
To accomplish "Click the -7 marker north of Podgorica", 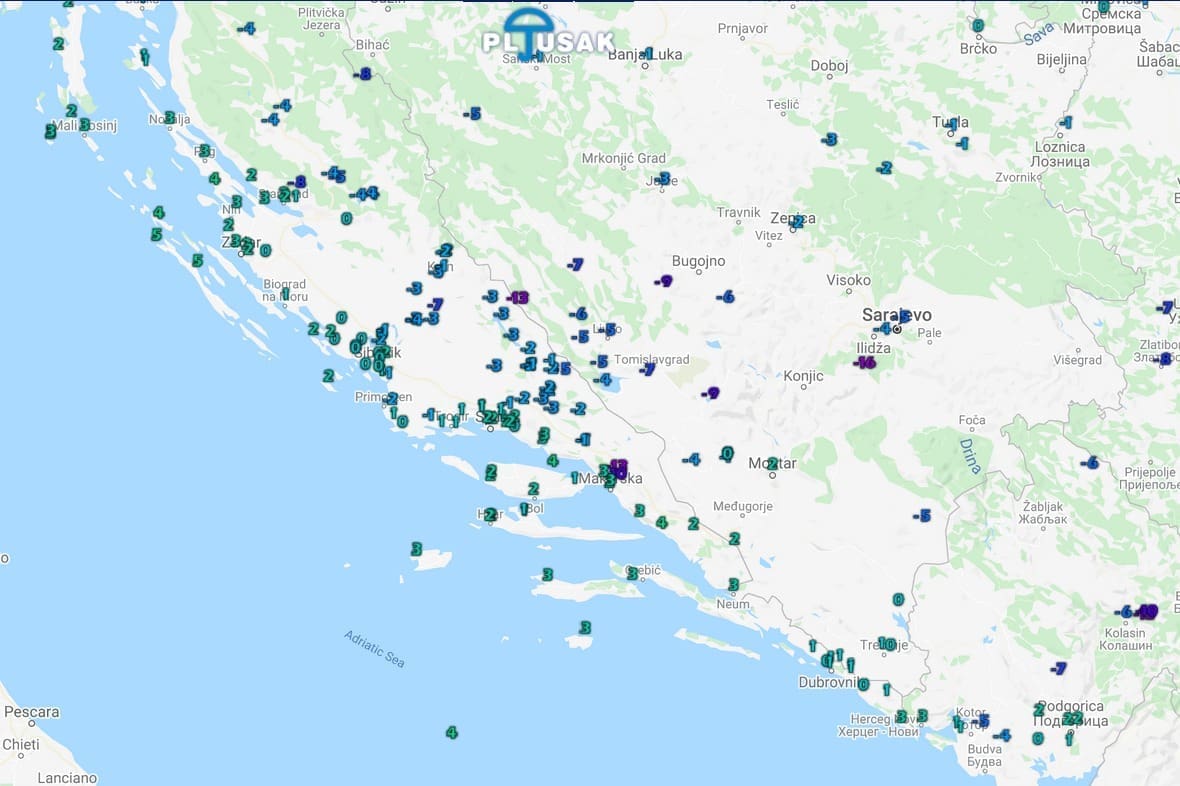I will pos(1058,668).
